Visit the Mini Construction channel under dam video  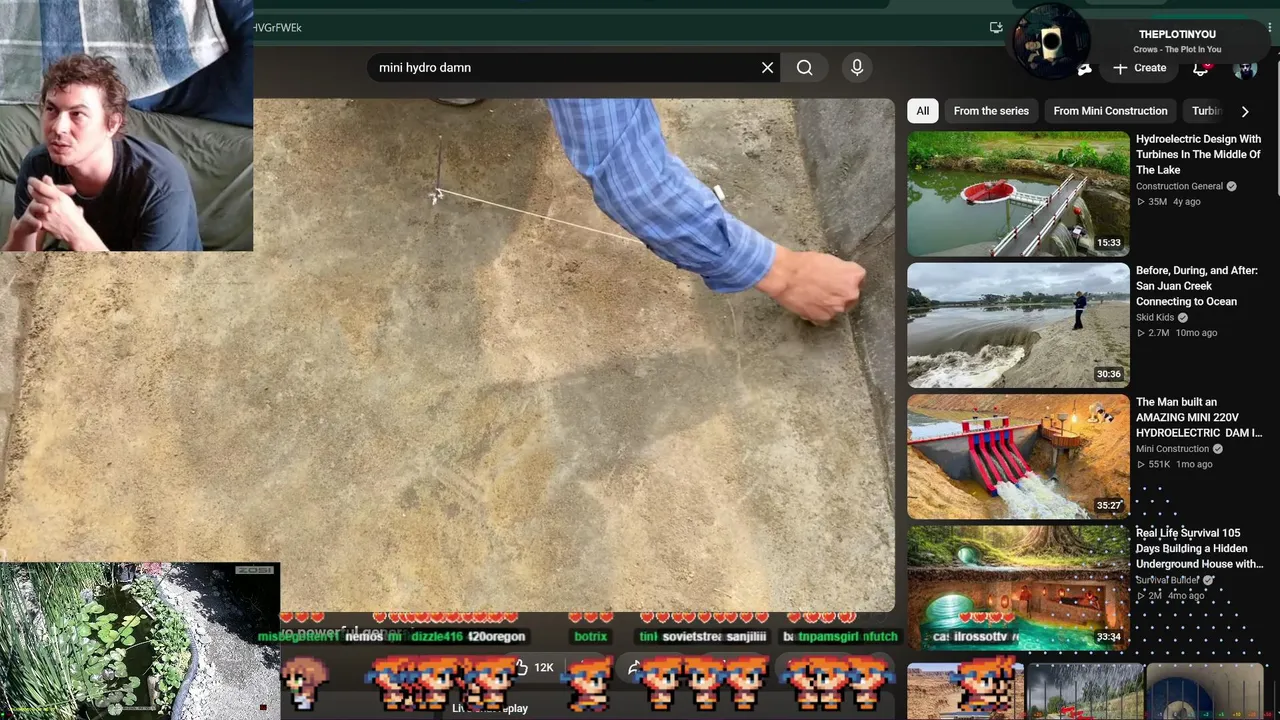(x=1173, y=449)
